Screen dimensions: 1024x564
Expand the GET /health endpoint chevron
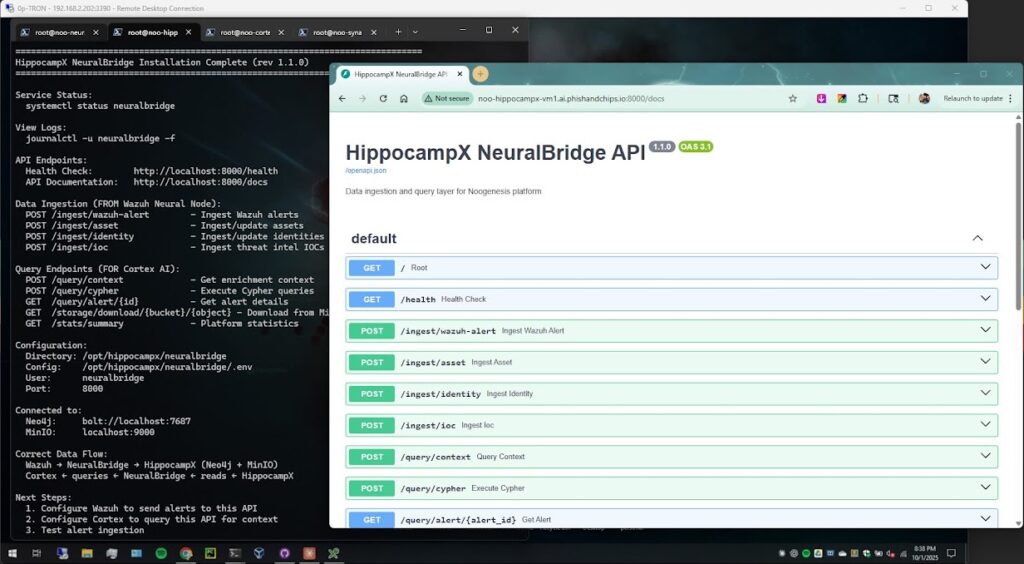click(x=986, y=299)
